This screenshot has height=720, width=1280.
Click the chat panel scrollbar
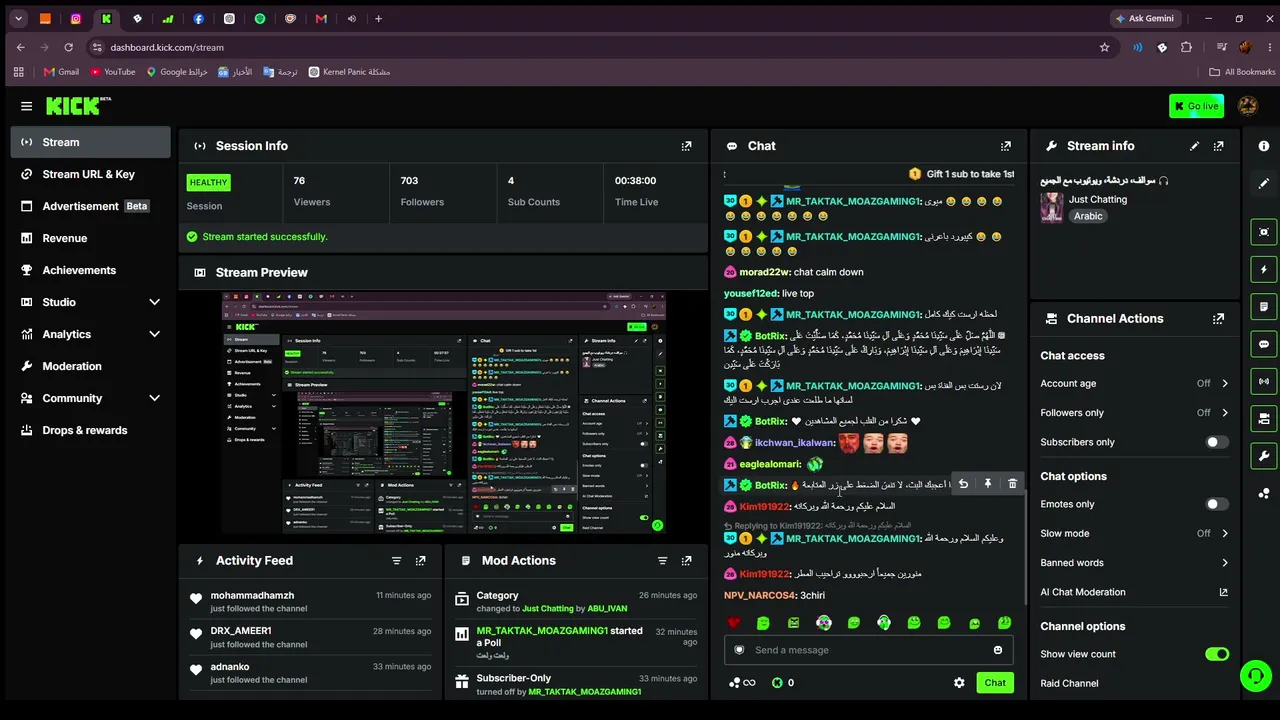pos(1024,549)
